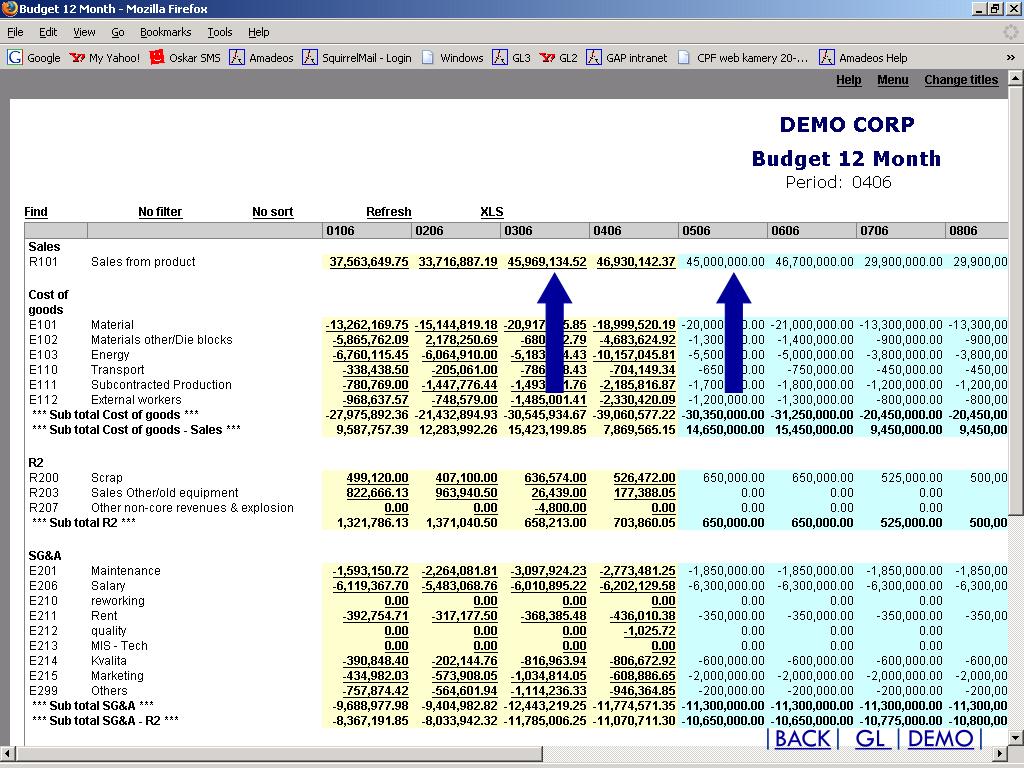The image size is (1024, 768).
Task: Open Material value -13,262,169.75
Action: pyautogui.click(x=367, y=325)
